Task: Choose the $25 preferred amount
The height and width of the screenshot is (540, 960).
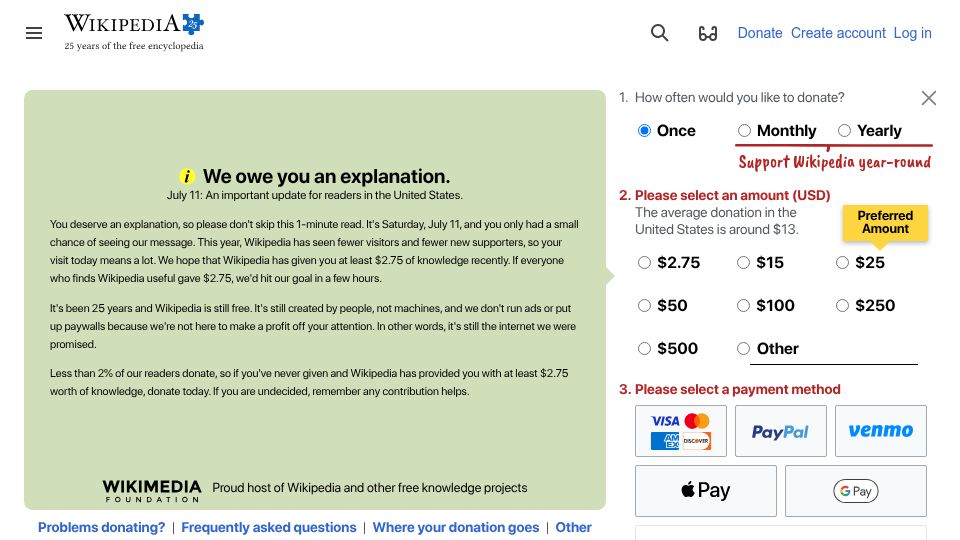Action: 842,263
